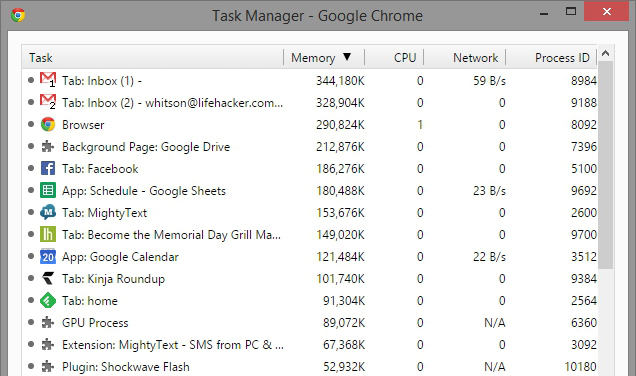The image size is (636, 376).
Task: Select the 'GPU Process' row
Action: [309, 322]
